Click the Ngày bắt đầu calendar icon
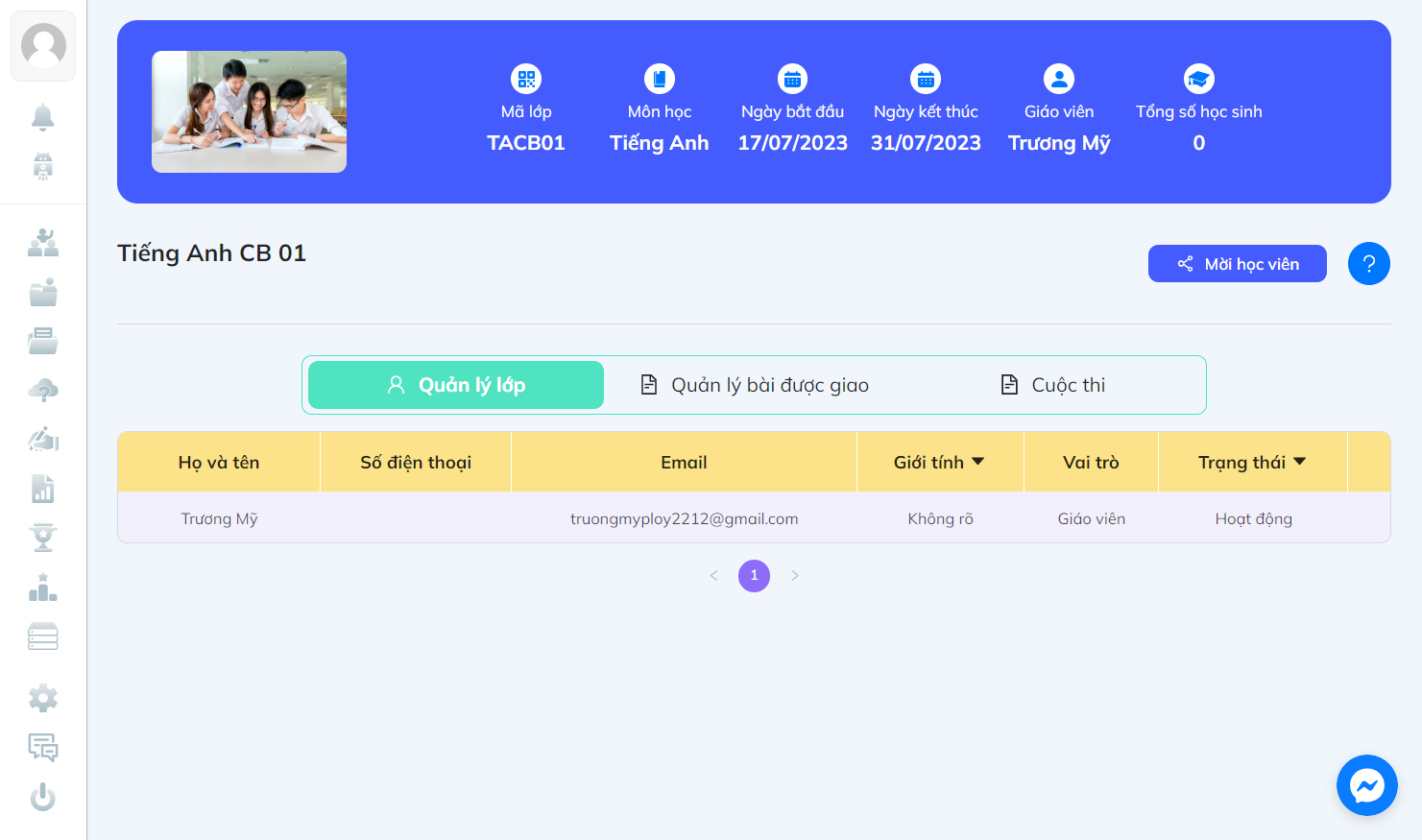Screen dimensions: 1422x840 (793, 79)
